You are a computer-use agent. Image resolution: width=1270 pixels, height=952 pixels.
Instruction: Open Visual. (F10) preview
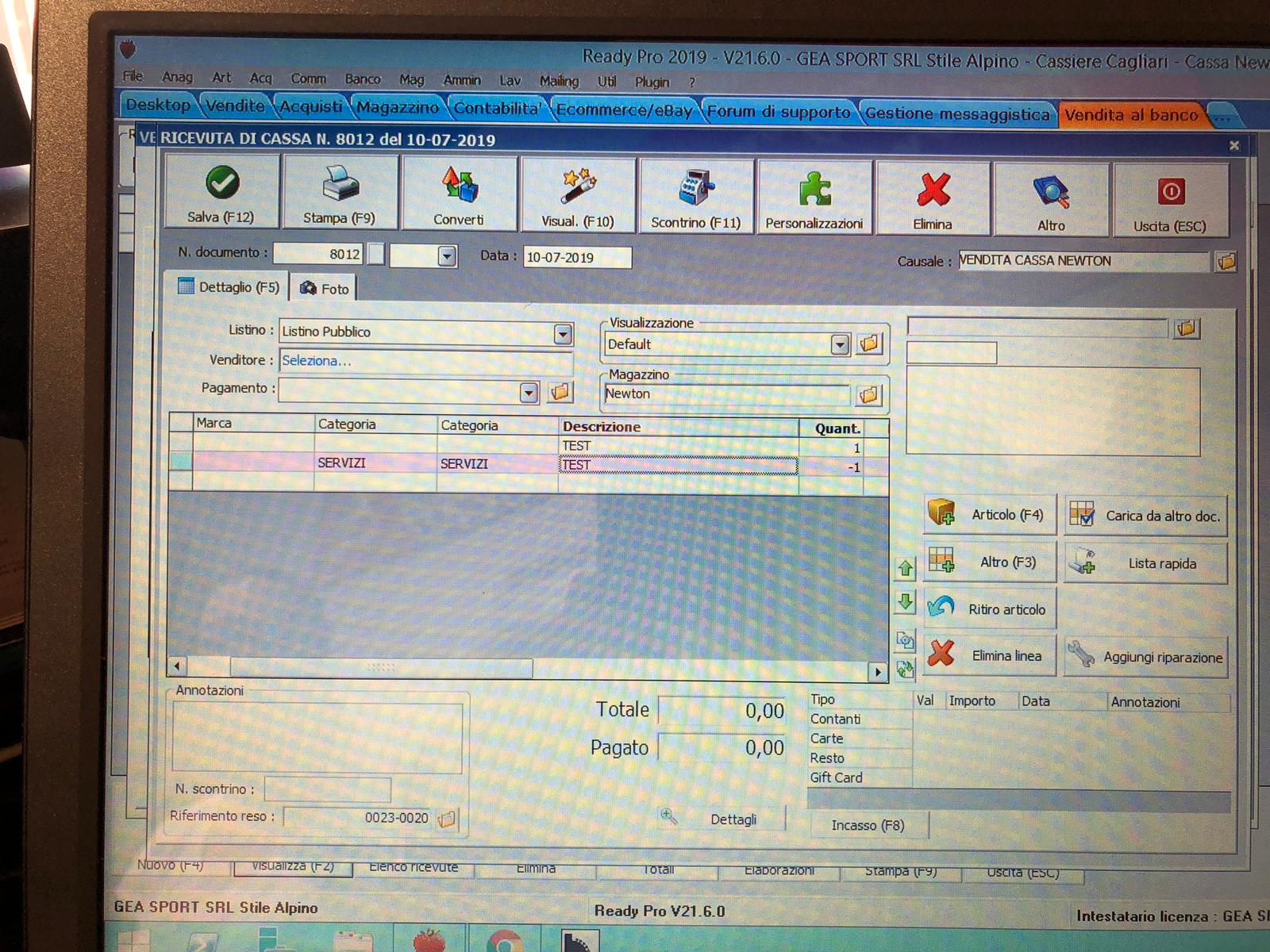click(578, 196)
